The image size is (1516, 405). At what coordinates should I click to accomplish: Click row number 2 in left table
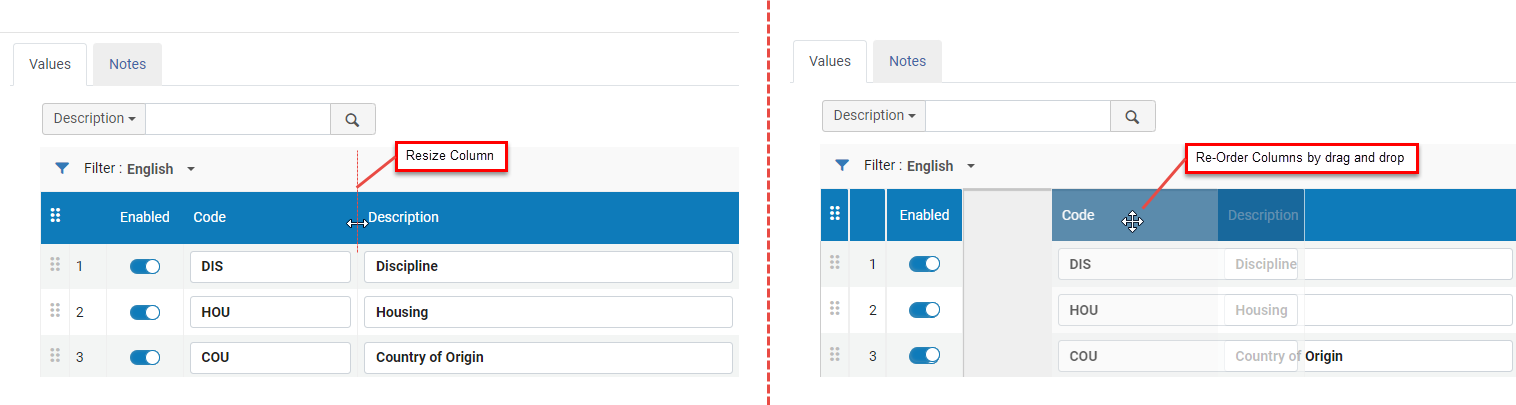click(80, 312)
